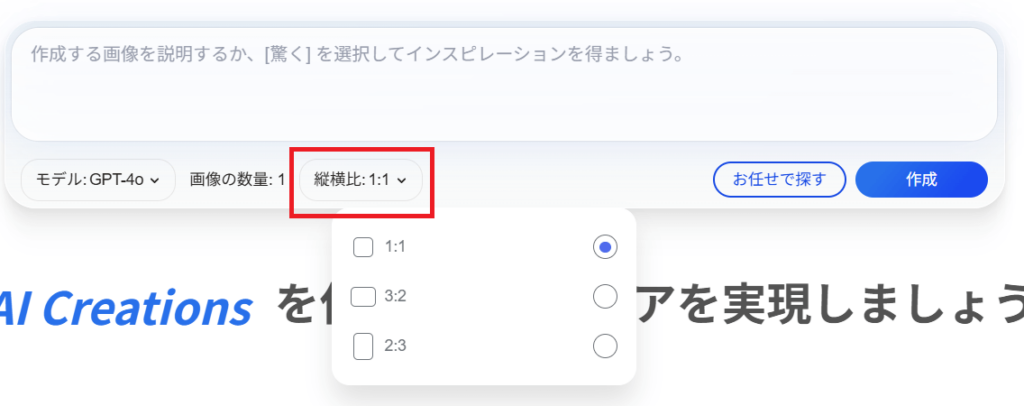Screen dimensions: 1024x406
Task: Click the square 1:1 aspect ratio icon
Action: coord(363,247)
